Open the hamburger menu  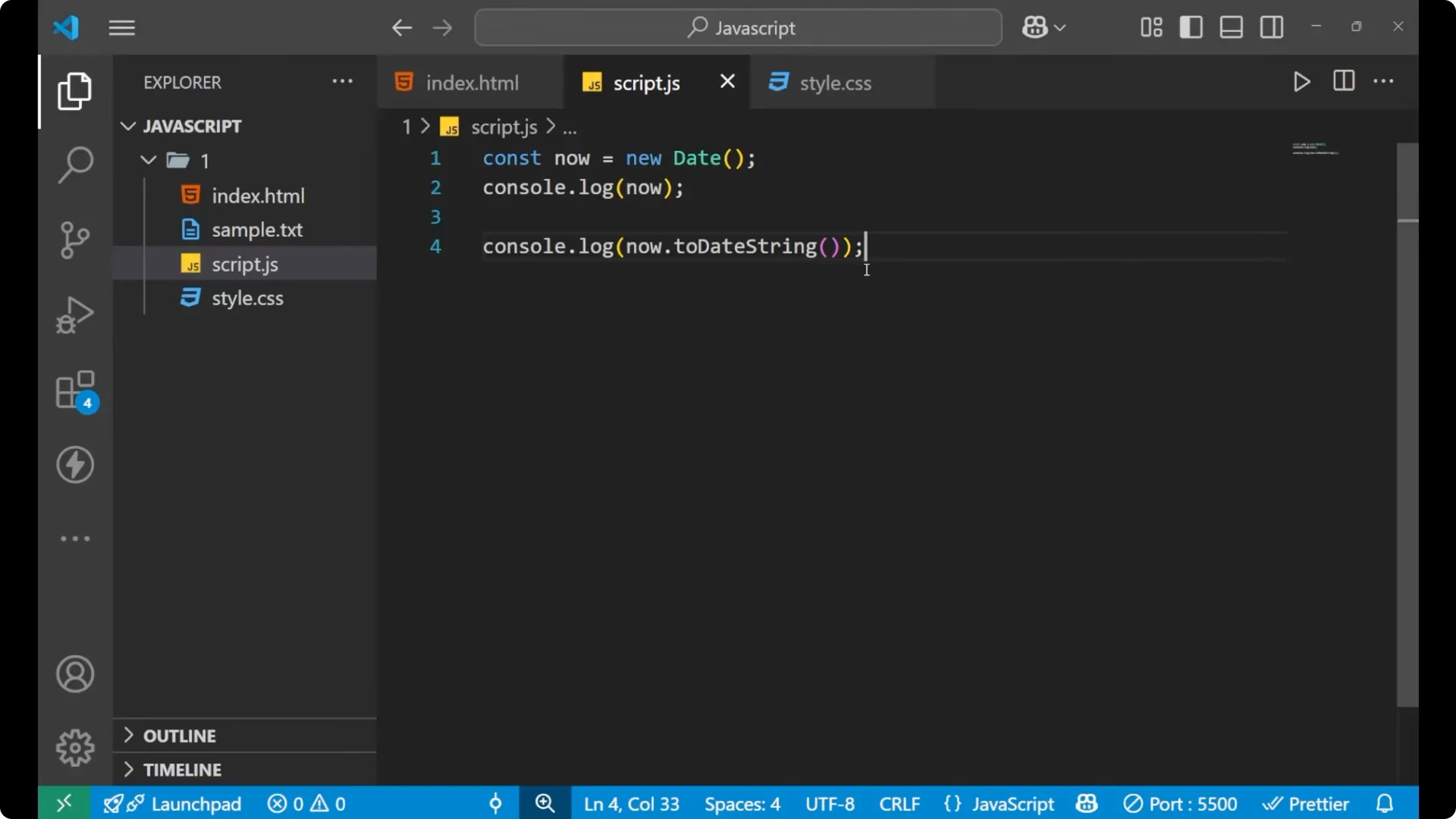click(x=121, y=27)
